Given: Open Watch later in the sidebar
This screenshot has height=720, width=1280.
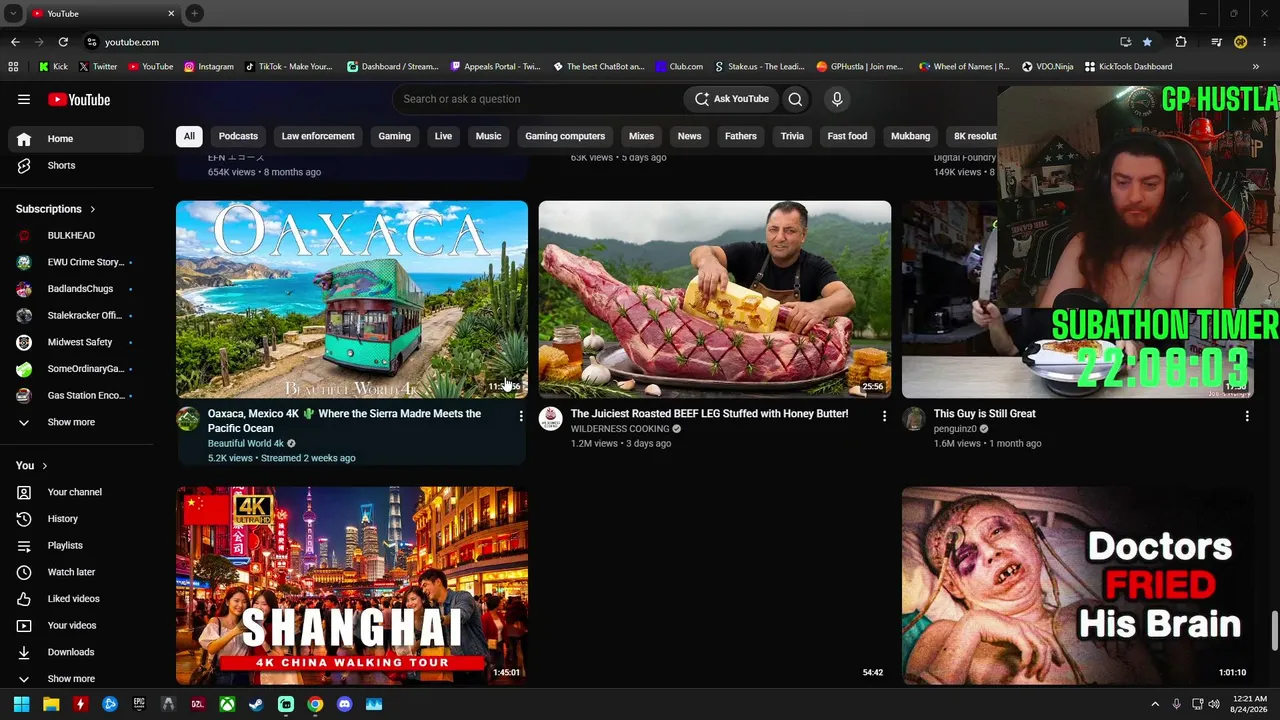Looking at the screenshot, I should tap(76, 572).
